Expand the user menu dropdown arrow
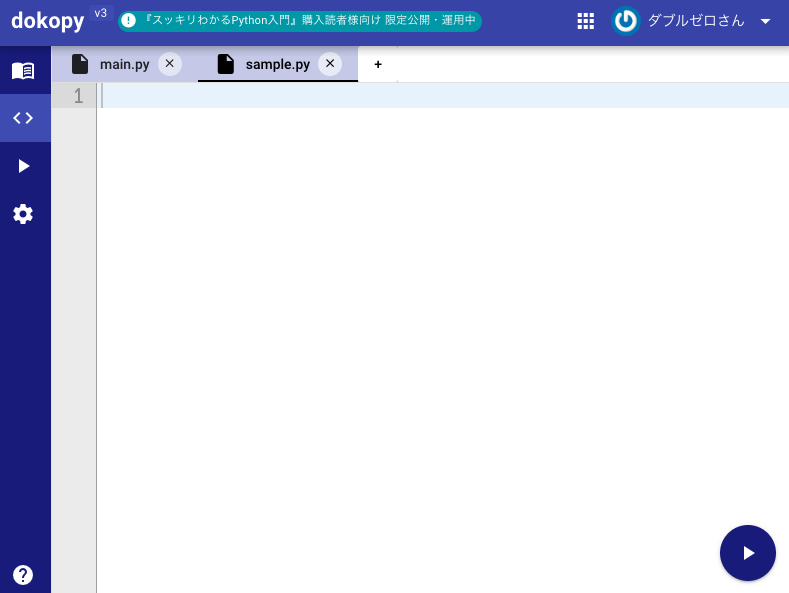 click(766, 21)
